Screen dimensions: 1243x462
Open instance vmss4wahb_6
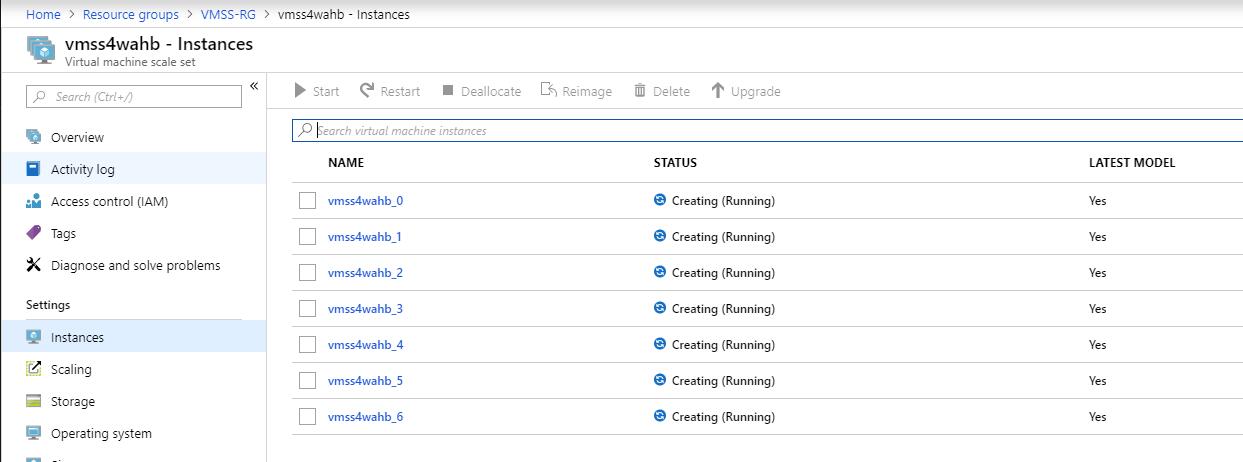coord(365,416)
